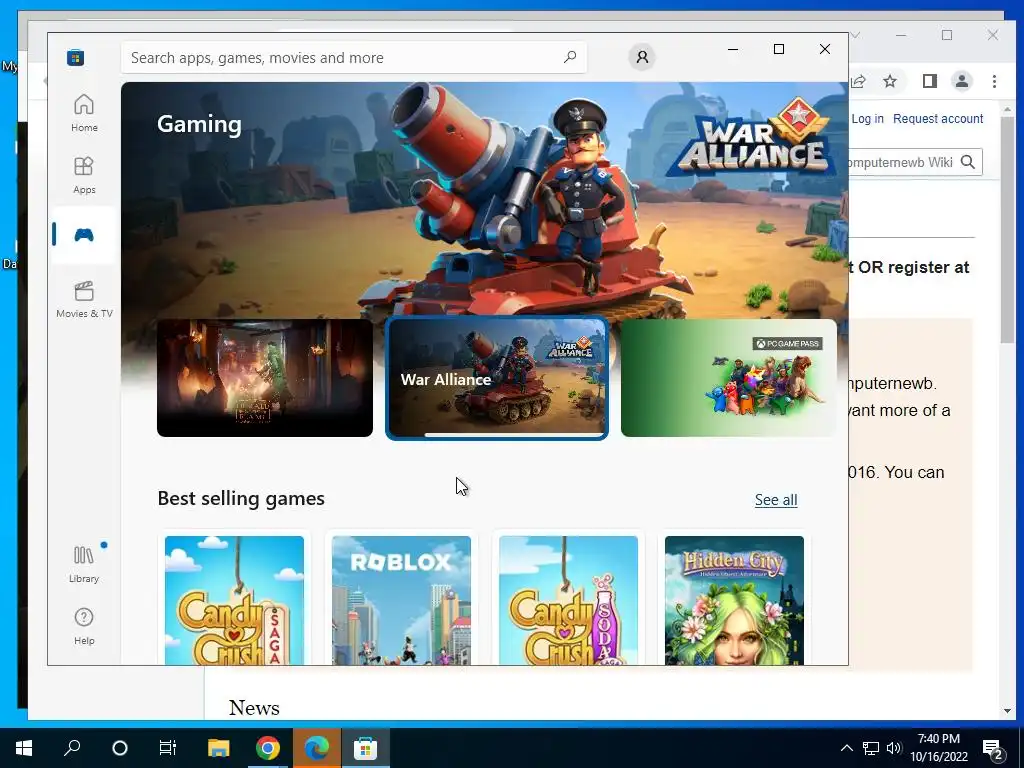Select the PC Game Pass carousel card

coord(729,378)
